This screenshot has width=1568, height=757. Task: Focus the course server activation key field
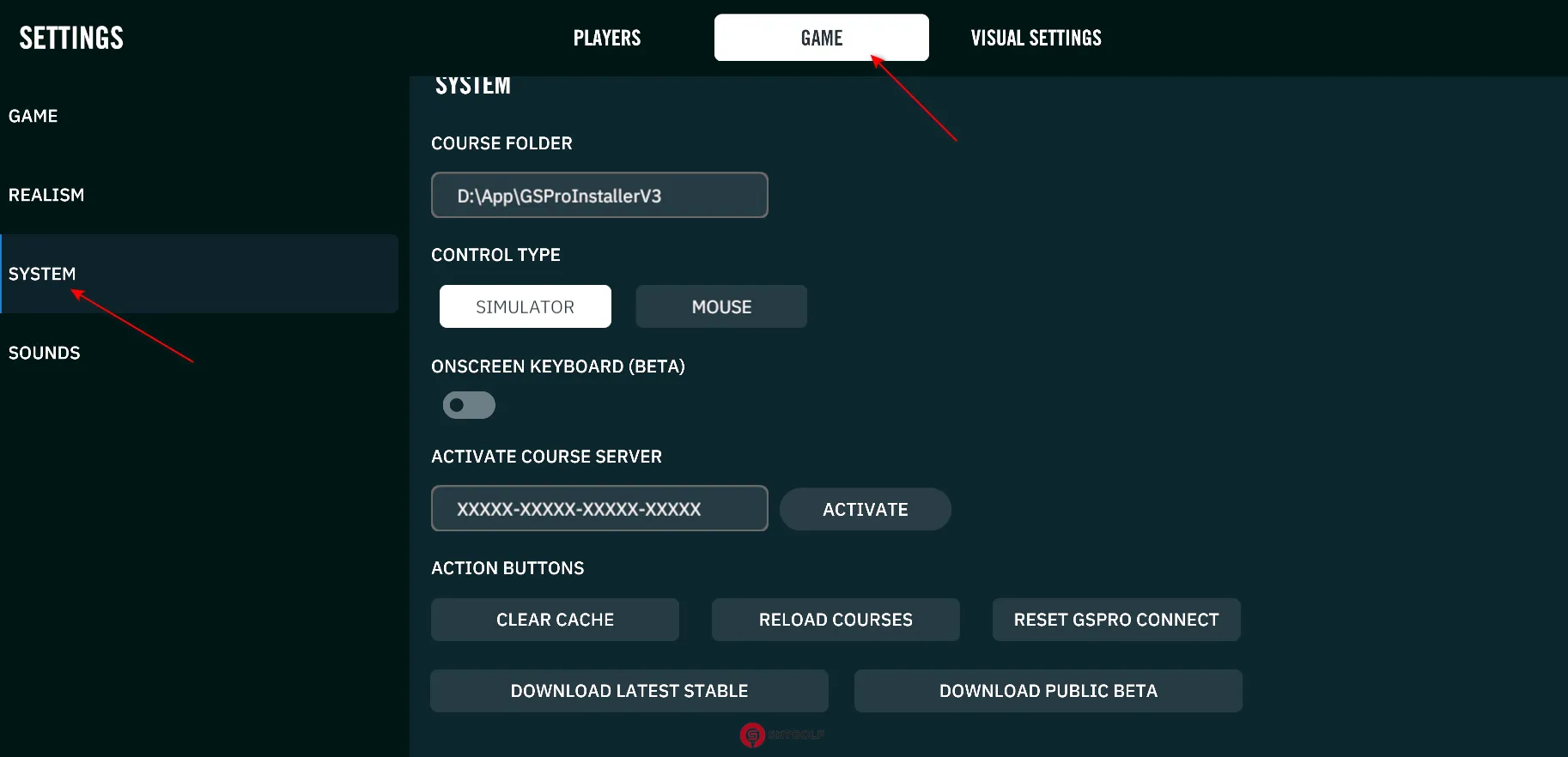[599, 509]
